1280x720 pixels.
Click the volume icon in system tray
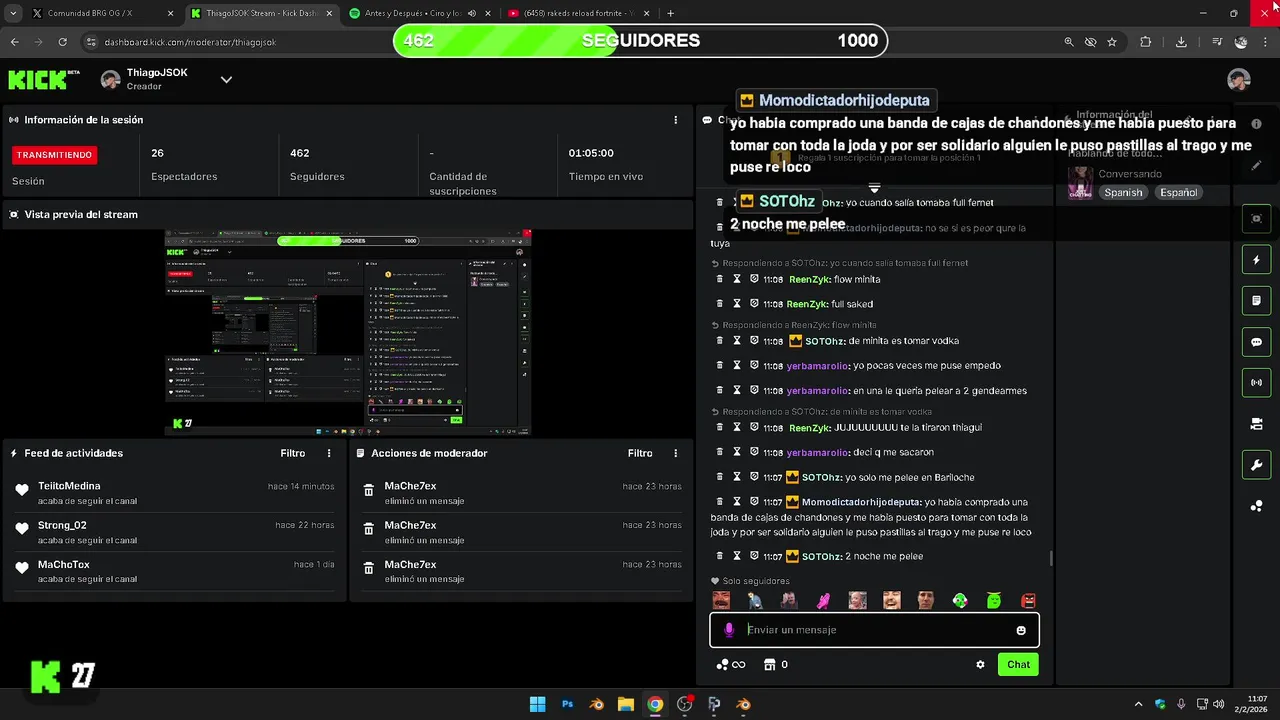click(x=1218, y=704)
